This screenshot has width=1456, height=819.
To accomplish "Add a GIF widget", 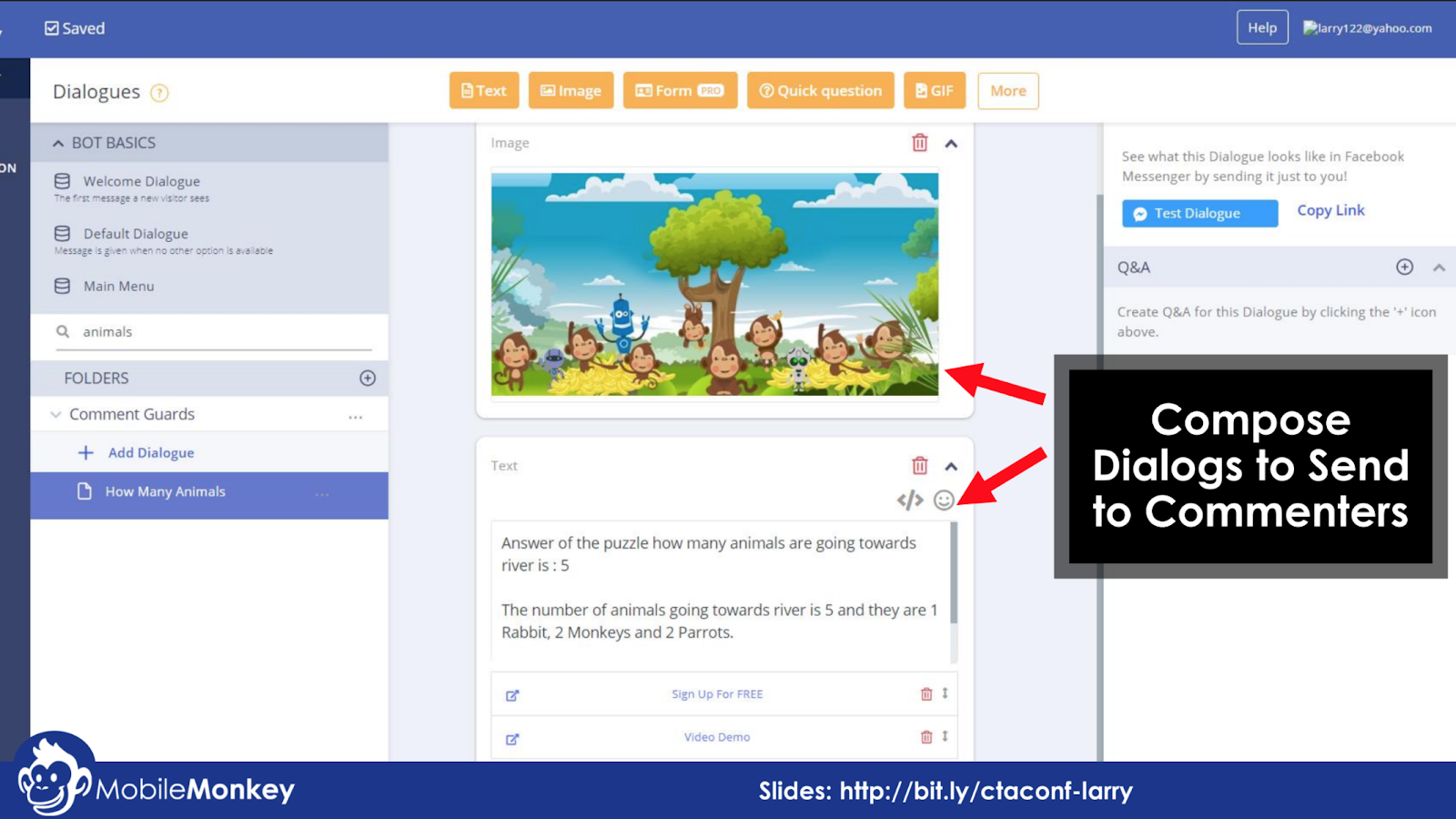I will tap(935, 91).
